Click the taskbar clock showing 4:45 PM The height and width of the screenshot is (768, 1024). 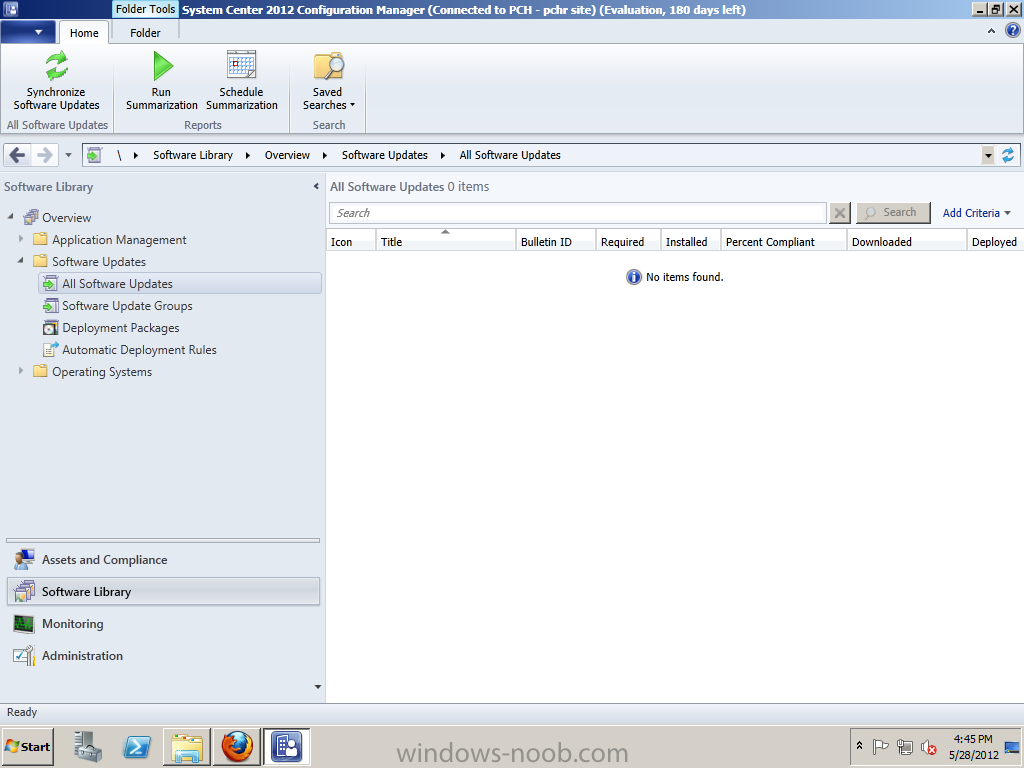(x=973, y=746)
